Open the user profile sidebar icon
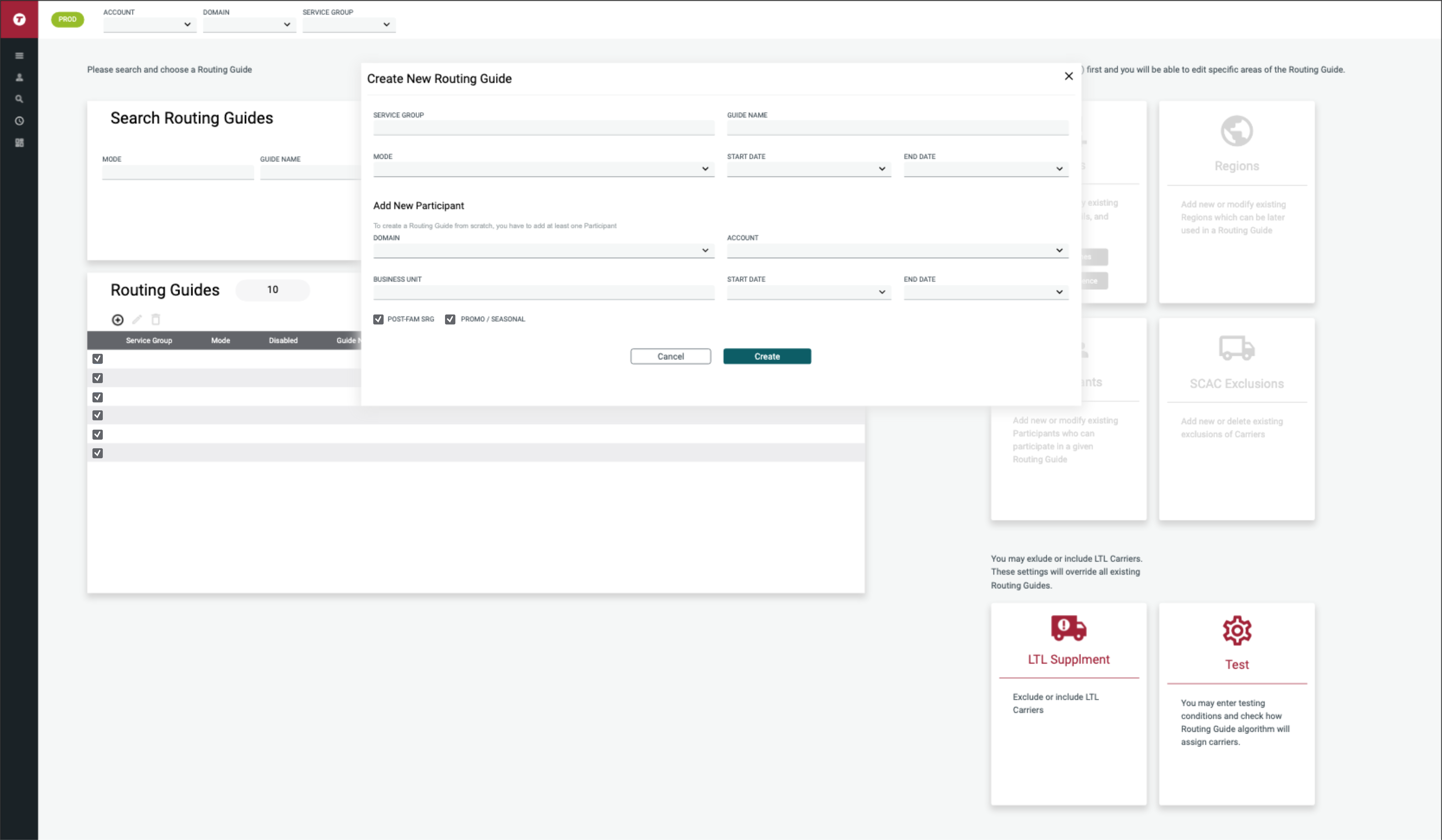 coord(19,77)
